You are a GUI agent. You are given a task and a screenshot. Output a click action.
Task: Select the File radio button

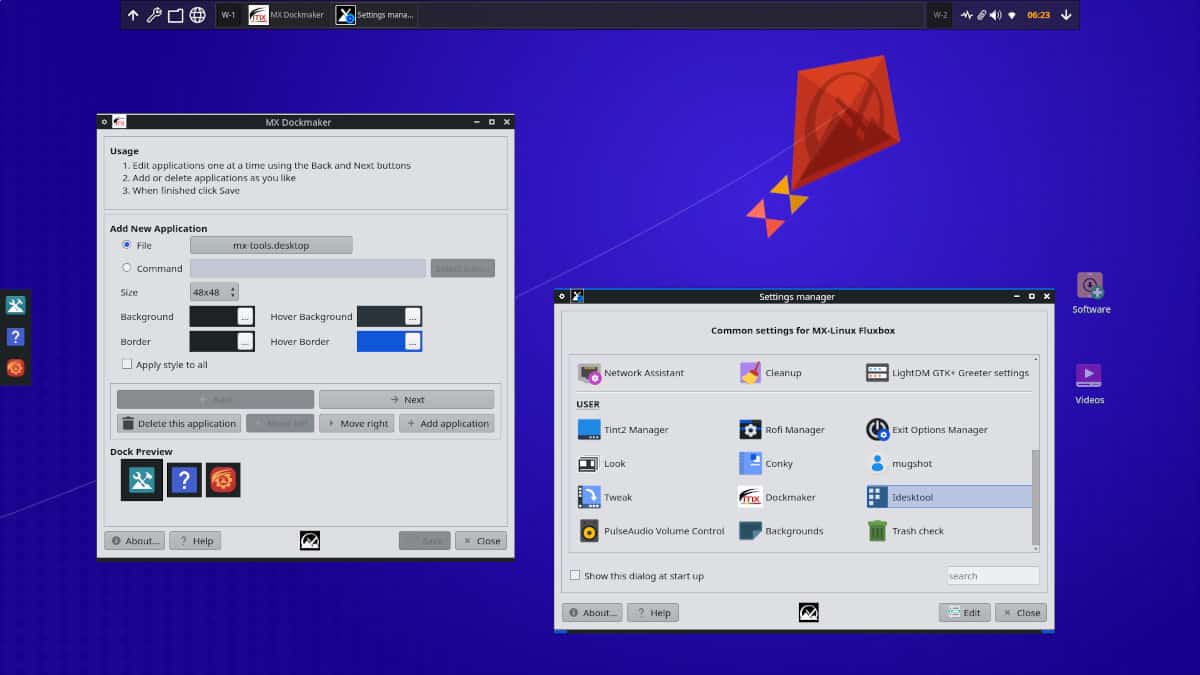point(127,245)
